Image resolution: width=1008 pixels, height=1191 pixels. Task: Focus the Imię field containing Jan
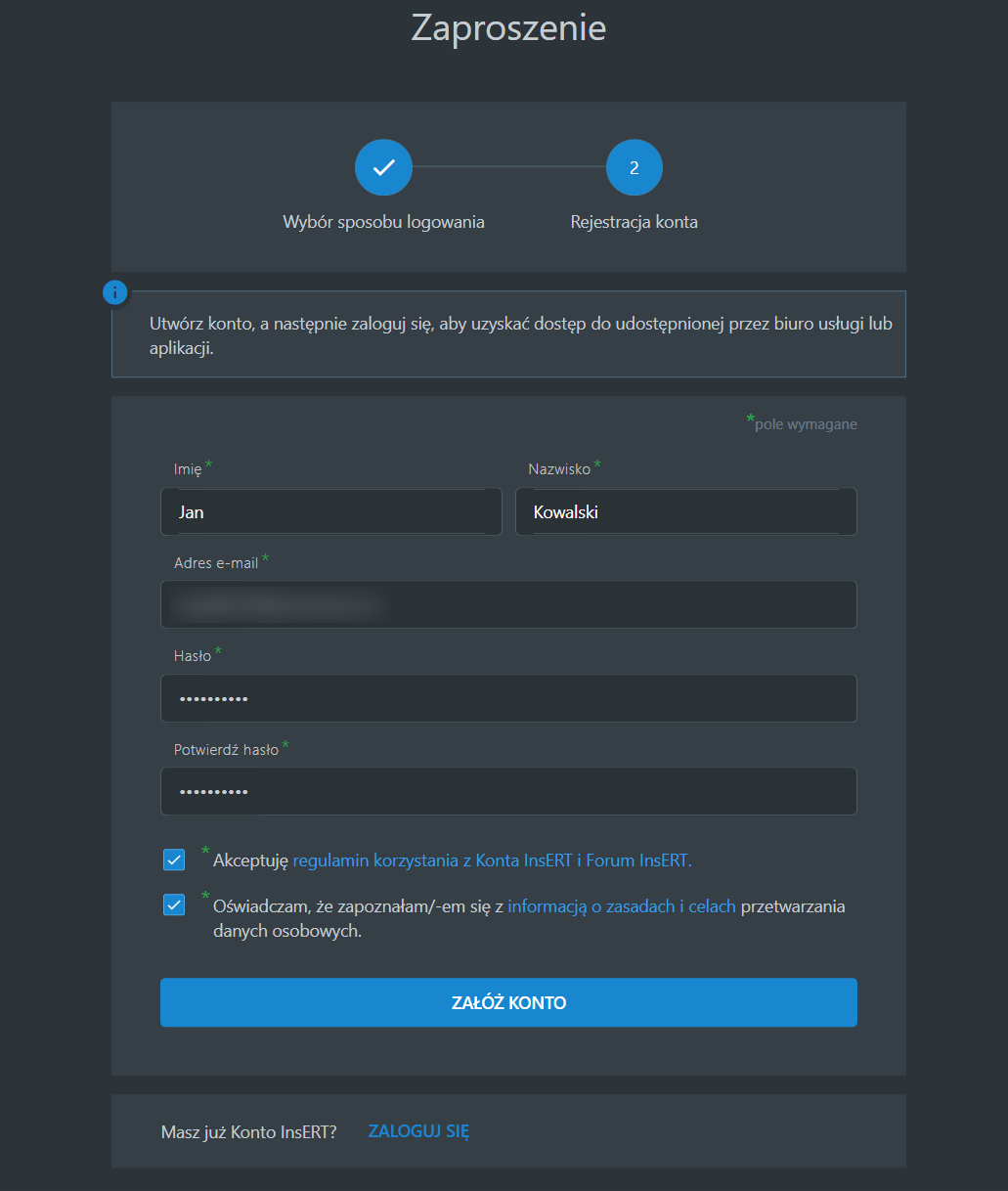pos(330,512)
